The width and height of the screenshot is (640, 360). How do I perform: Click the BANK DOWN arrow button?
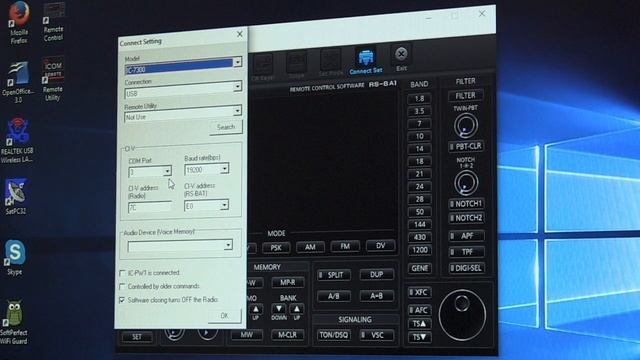(278, 309)
